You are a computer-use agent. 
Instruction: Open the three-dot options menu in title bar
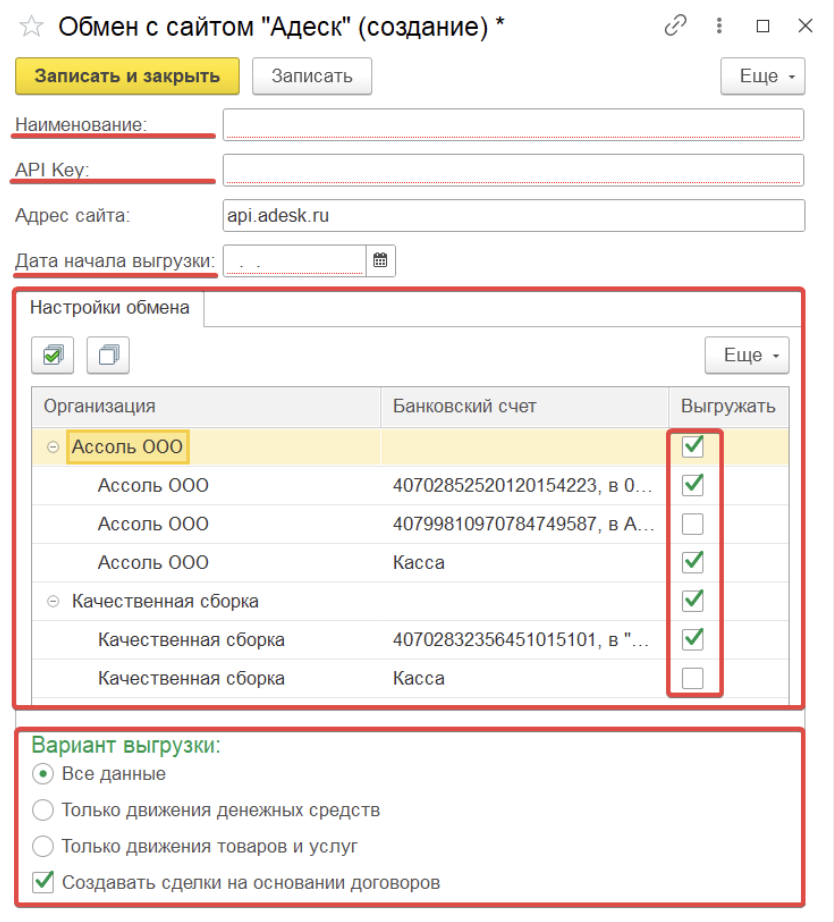click(719, 26)
